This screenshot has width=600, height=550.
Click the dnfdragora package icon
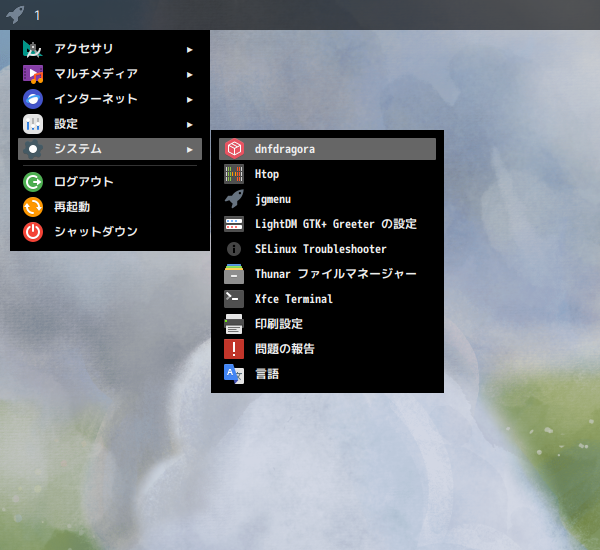pos(234,149)
